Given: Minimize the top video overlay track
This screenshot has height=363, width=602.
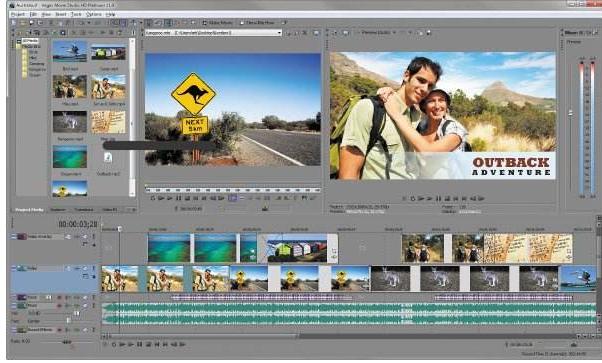Looking at the screenshot, I should [14, 237].
